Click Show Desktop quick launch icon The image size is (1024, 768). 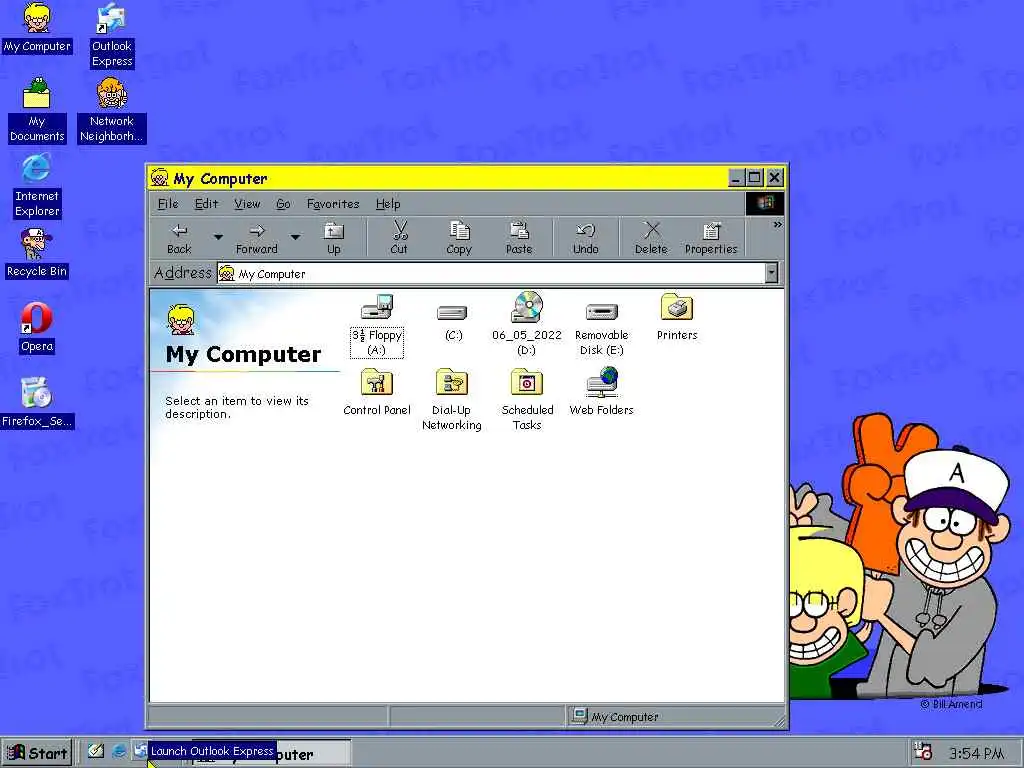coord(96,751)
